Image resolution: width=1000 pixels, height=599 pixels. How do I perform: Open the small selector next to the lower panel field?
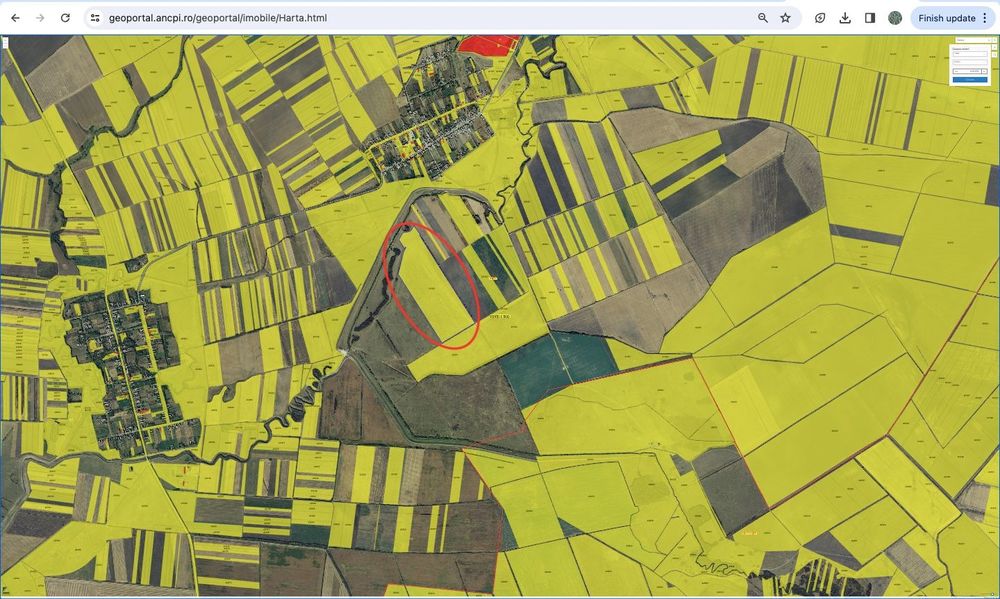pyautogui.click(x=984, y=71)
